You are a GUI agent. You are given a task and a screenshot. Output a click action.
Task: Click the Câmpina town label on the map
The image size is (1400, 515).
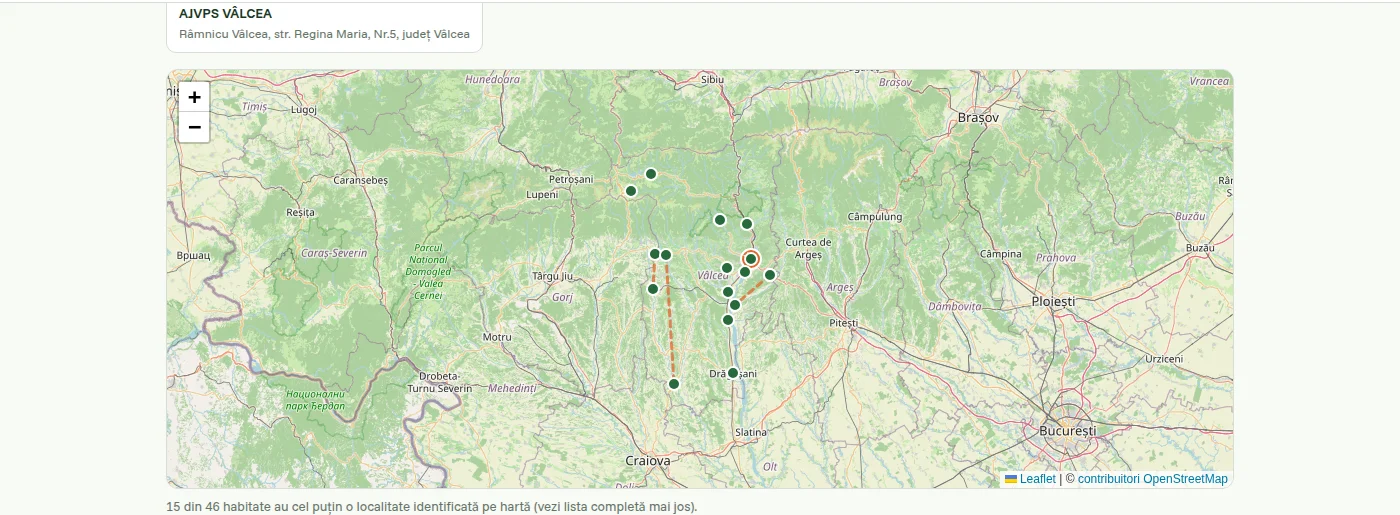click(x=1001, y=254)
